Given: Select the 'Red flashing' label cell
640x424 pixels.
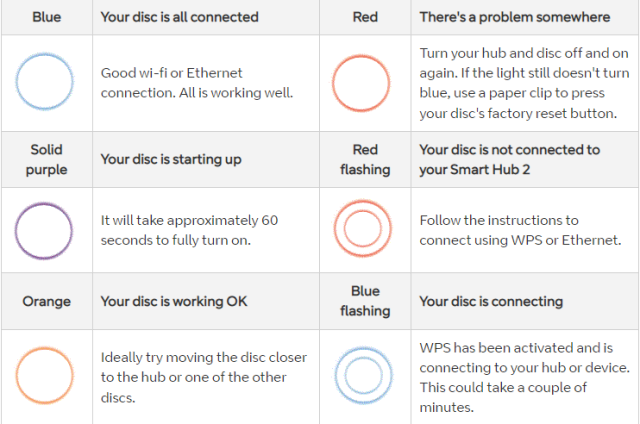Looking at the screenshot, I should click(x=365, y=160).
